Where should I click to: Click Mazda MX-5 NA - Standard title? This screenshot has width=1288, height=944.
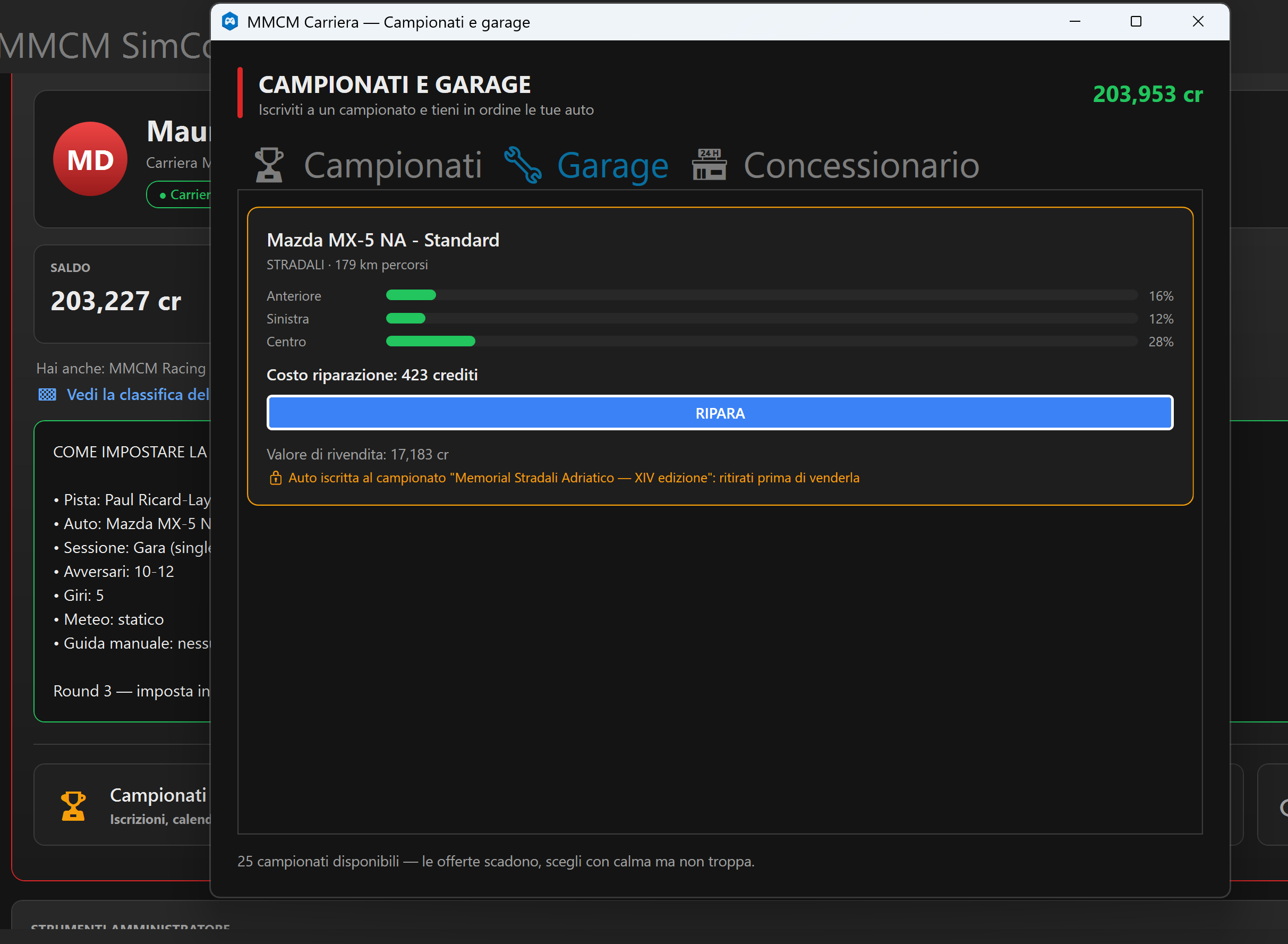(383, 240)
